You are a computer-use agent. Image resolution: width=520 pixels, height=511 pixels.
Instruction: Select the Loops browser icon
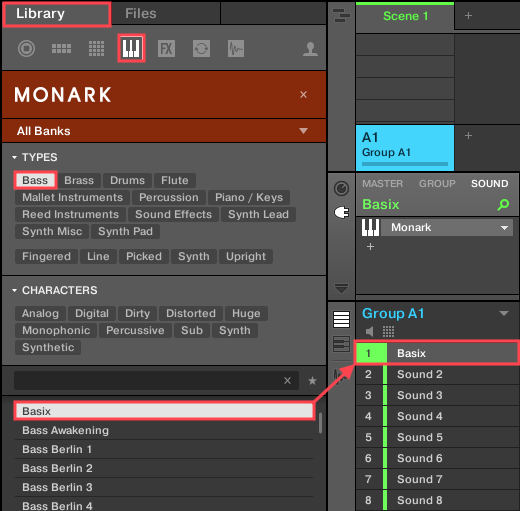[201, 49]
